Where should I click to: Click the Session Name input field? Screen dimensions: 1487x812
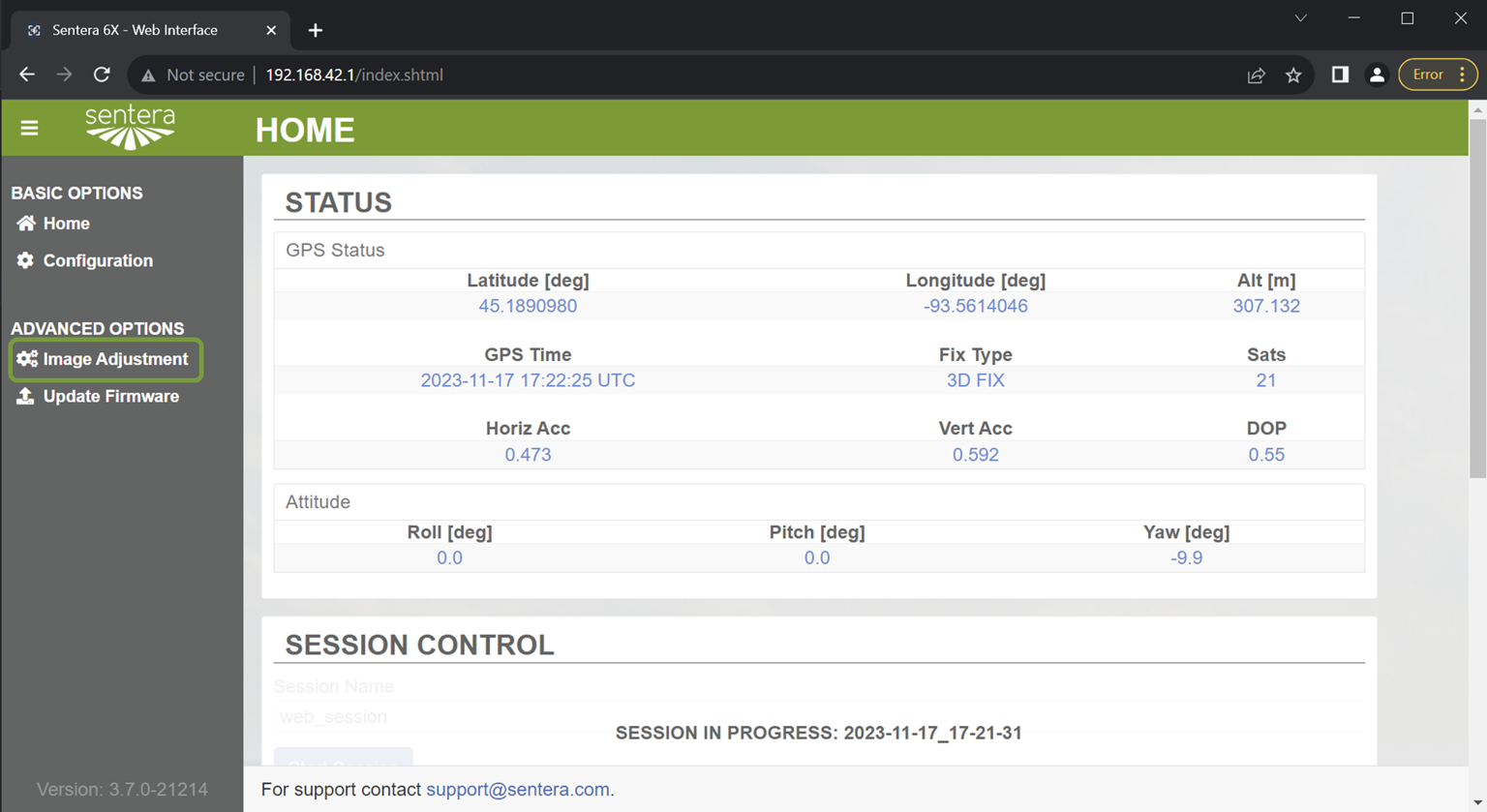(x=333, y=717)
